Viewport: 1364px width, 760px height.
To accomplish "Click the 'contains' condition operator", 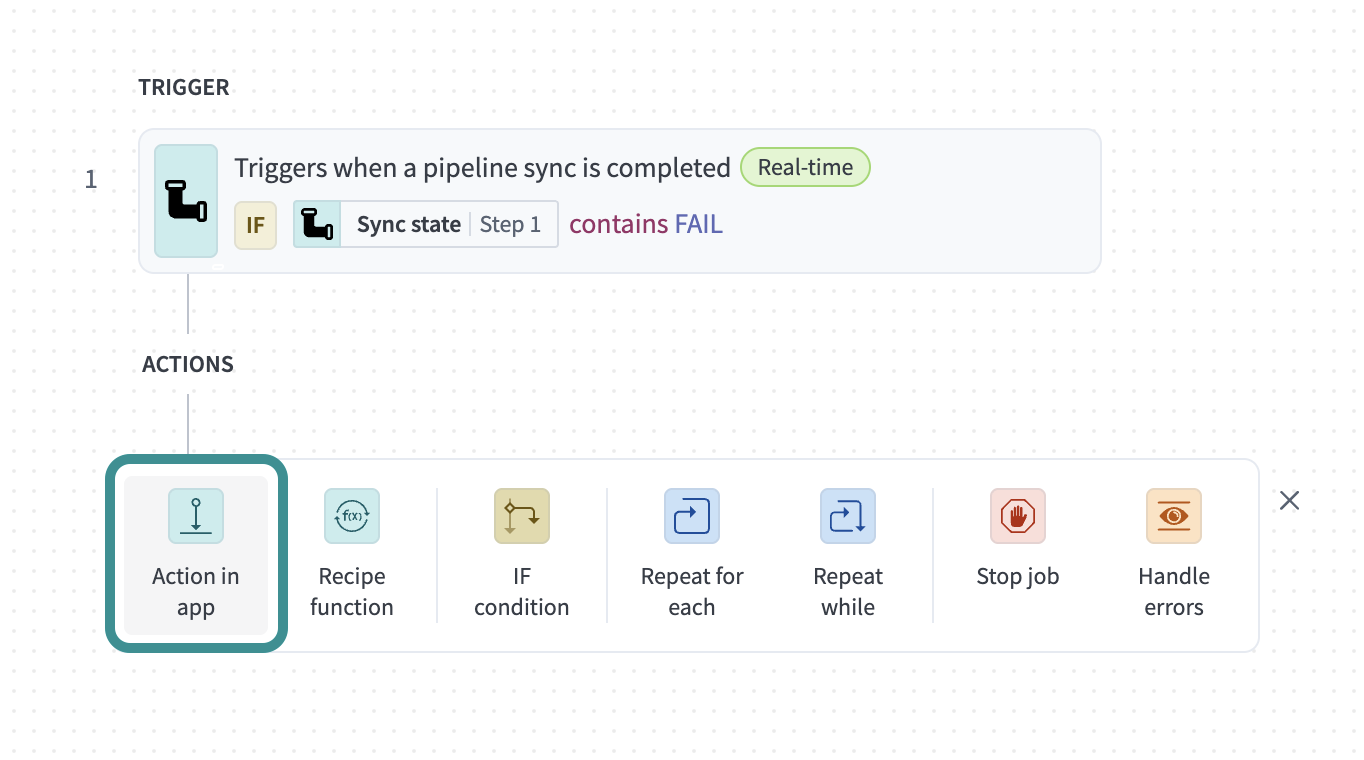I will (x=618, y=225).
